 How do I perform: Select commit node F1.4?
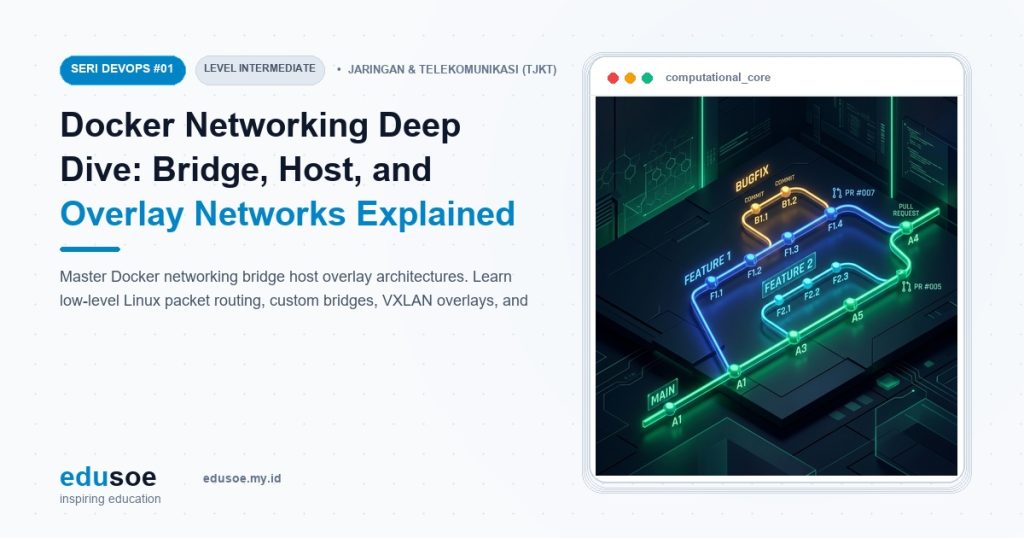point(831,212)
